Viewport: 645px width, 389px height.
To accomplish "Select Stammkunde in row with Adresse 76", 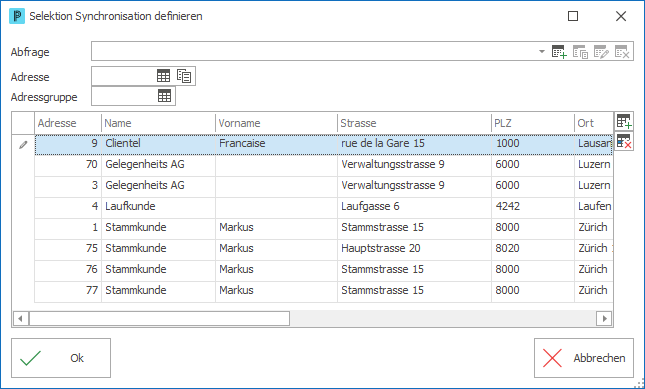I will (x=158, y=269).
